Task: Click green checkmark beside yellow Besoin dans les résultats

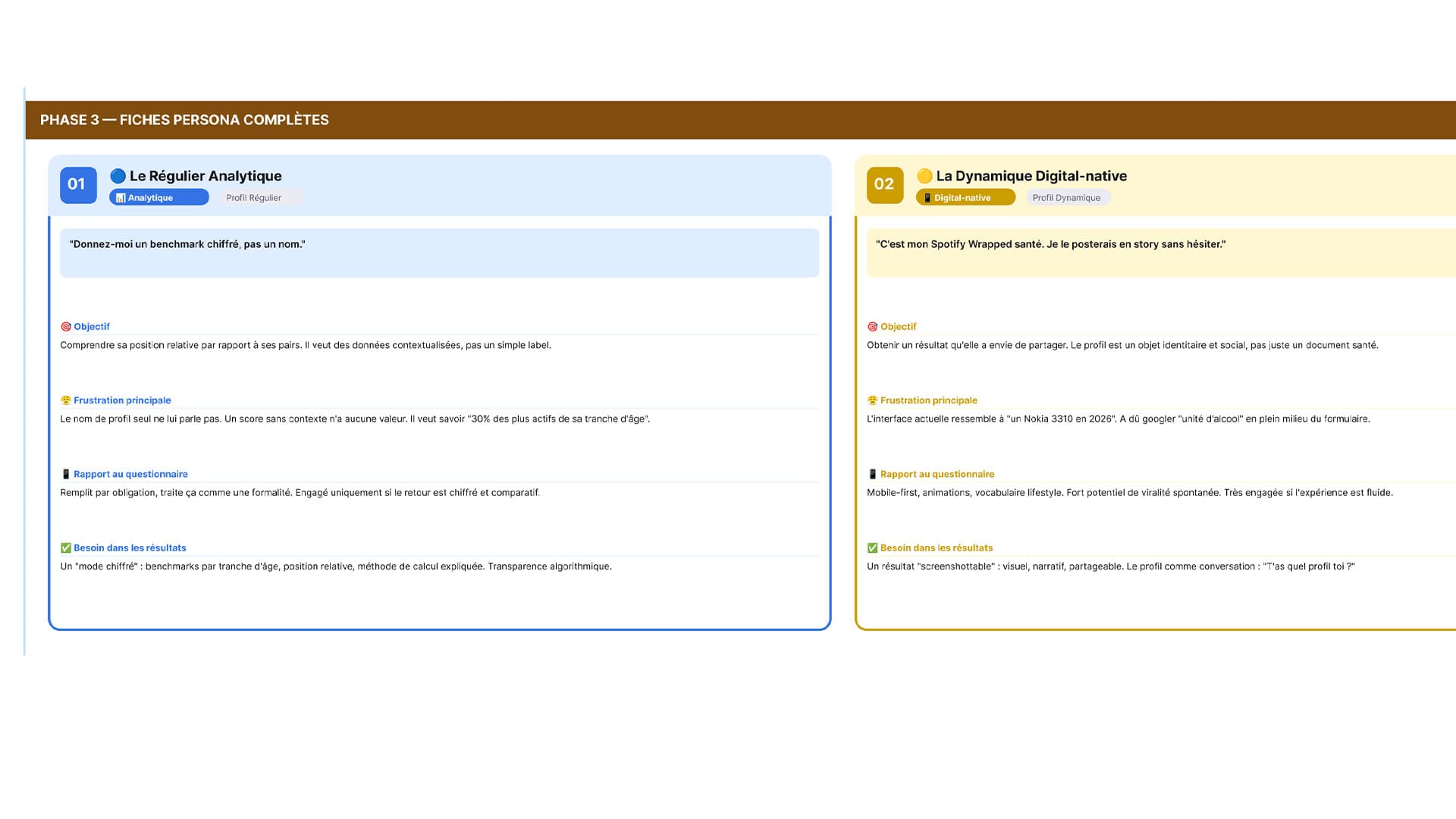Action: pos(873,548)
